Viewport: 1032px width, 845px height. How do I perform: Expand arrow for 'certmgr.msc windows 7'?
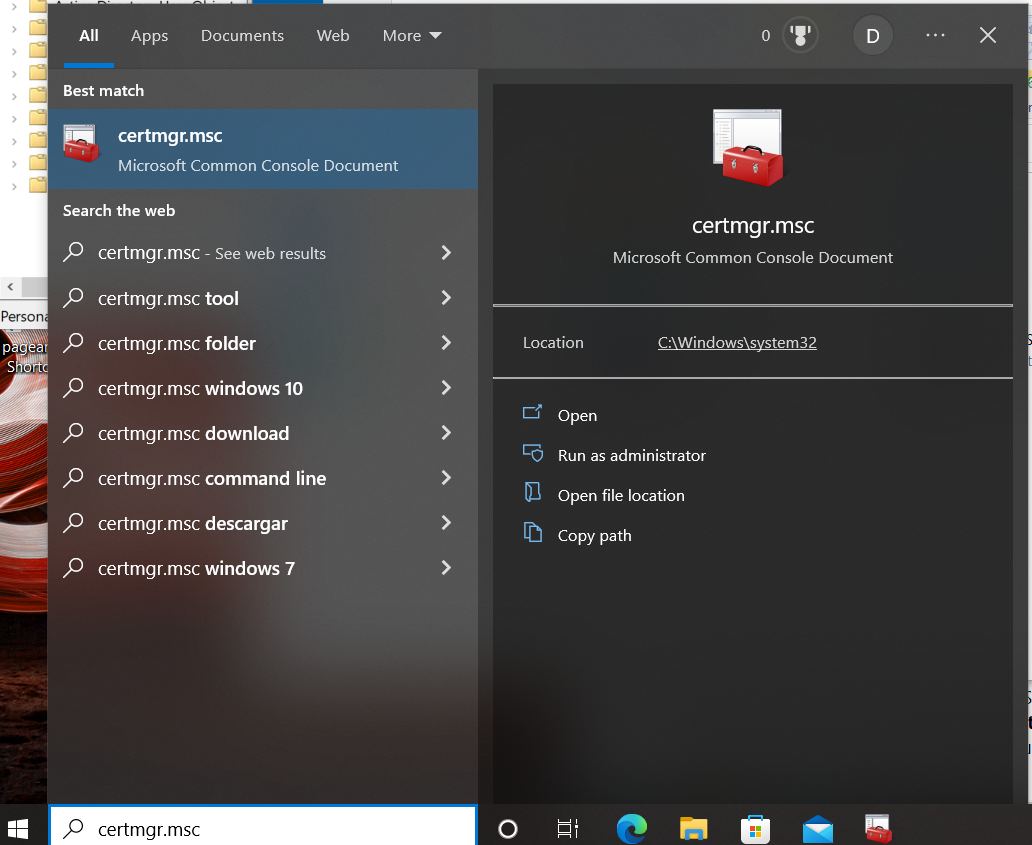pyautogui.click(x=446, y=567)
